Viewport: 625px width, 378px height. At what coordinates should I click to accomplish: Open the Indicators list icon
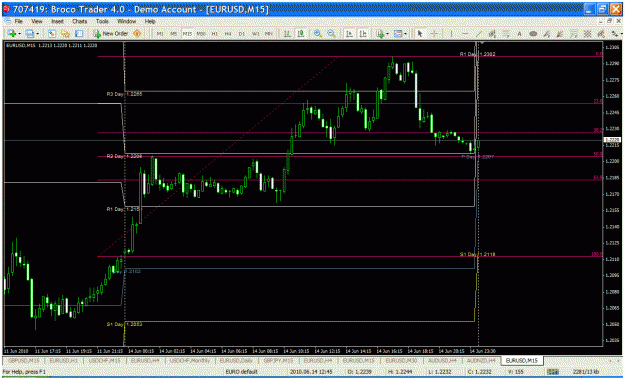(380, 34)
